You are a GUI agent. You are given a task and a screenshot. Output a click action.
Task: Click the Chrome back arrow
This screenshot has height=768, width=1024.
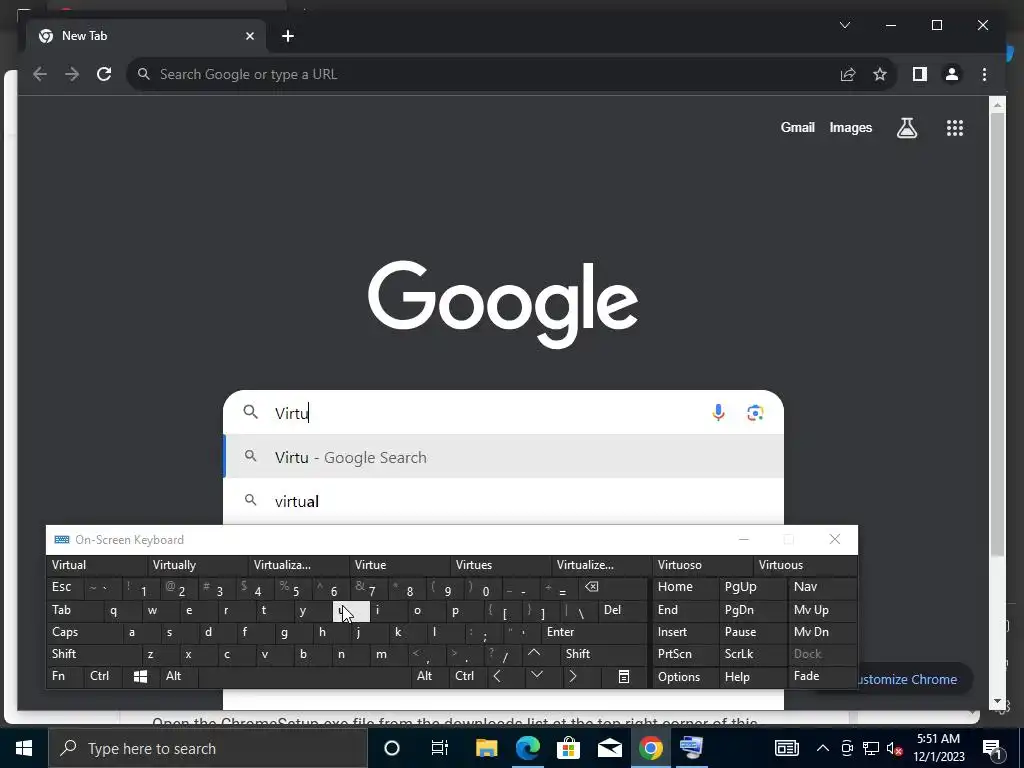coord(40,74)
